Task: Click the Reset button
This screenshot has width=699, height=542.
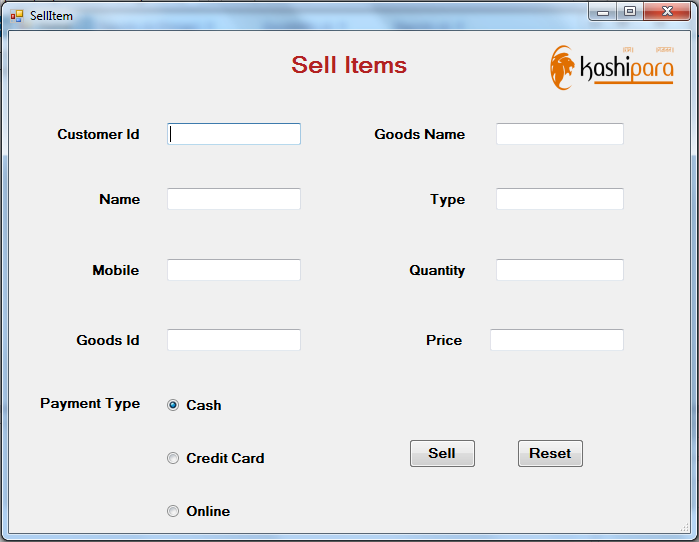Action: [550, 453]
